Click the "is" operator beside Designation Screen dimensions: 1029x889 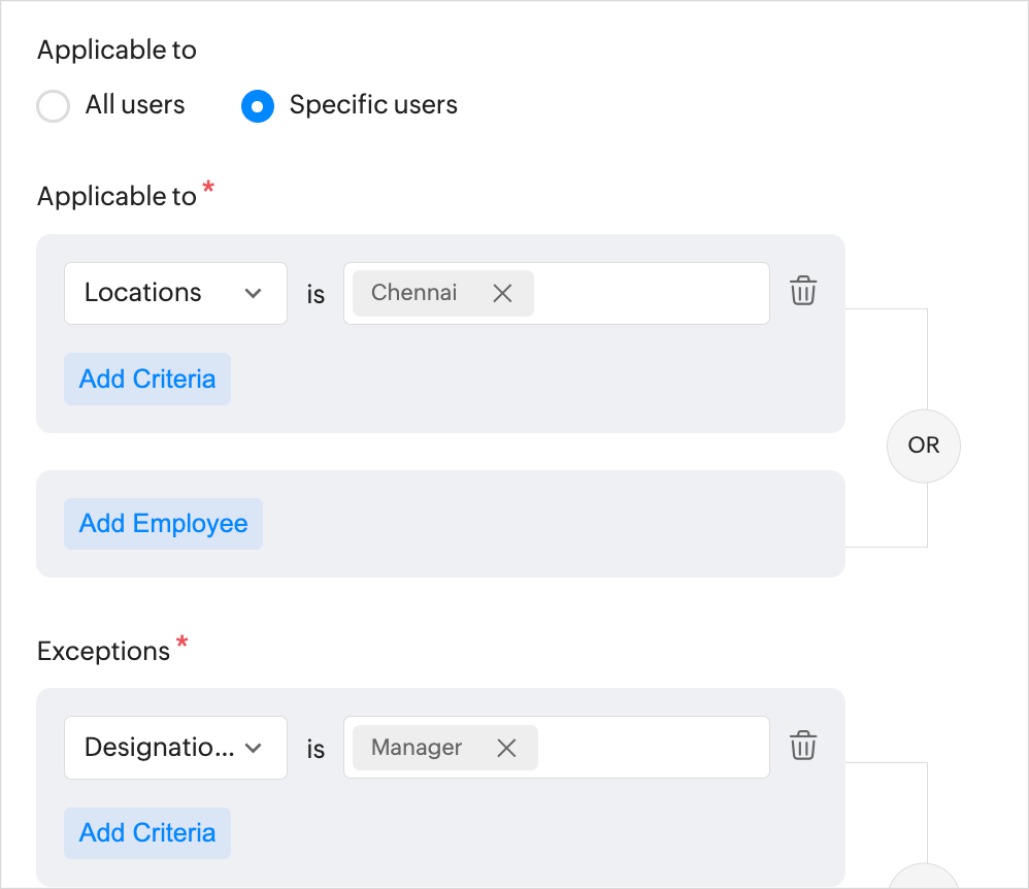click(316, 748)
